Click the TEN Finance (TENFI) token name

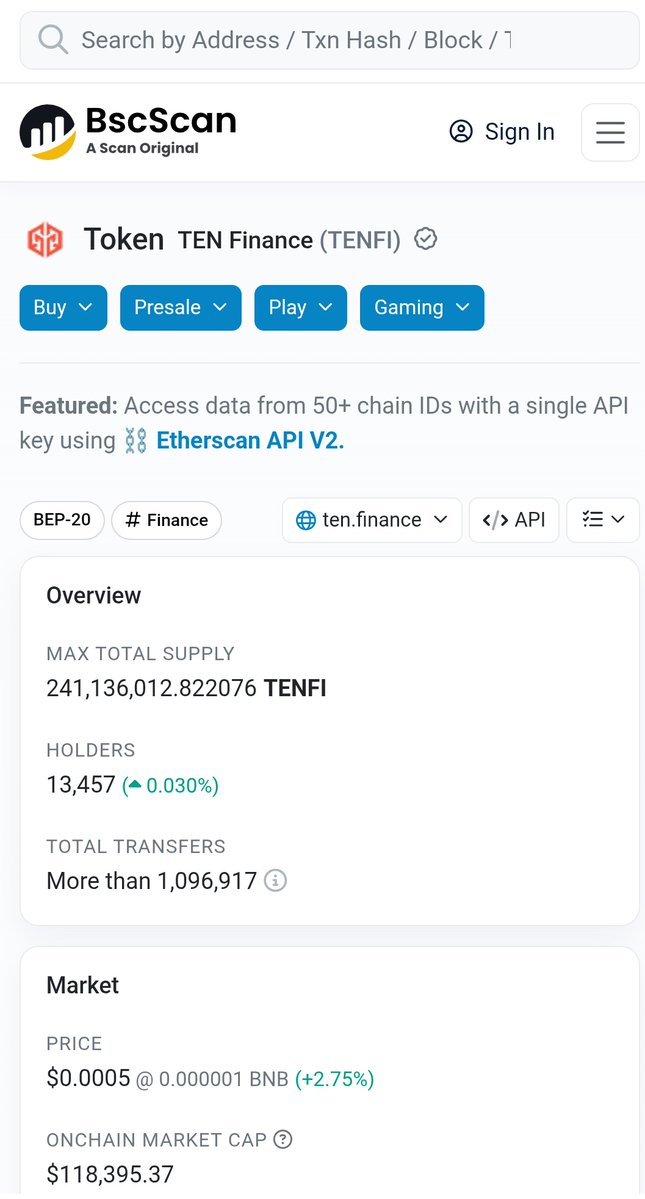click(289, 240)
